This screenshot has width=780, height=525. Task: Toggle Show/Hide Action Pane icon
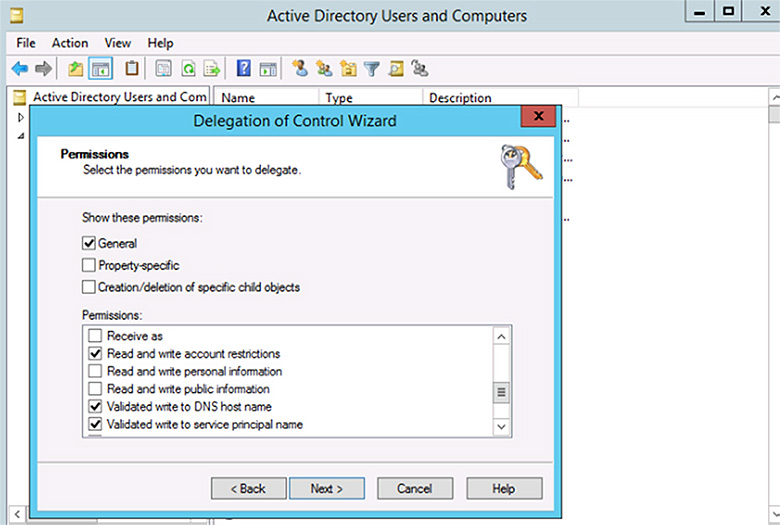click(x=268, y=69)
